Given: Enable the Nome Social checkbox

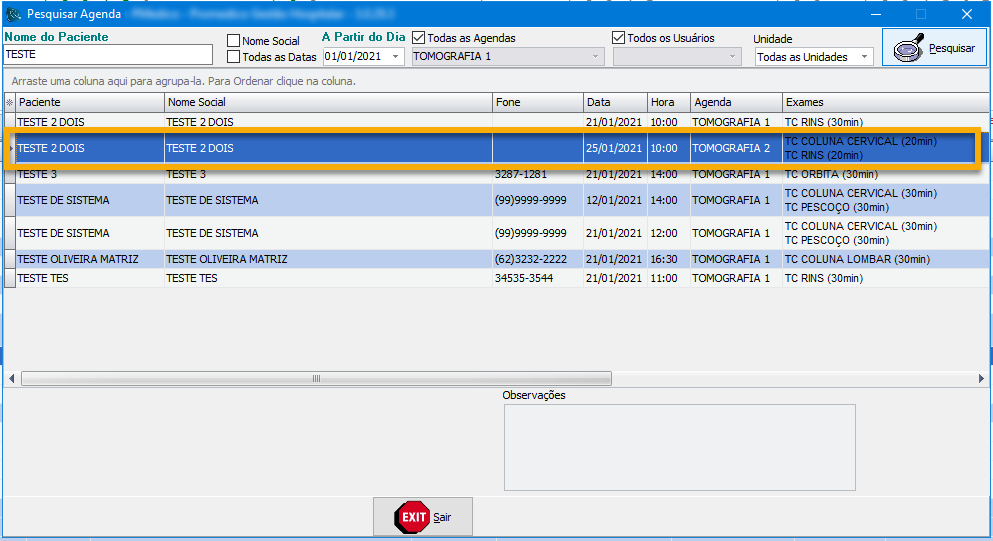Looking at the screenshot, I should click(234, 41).
